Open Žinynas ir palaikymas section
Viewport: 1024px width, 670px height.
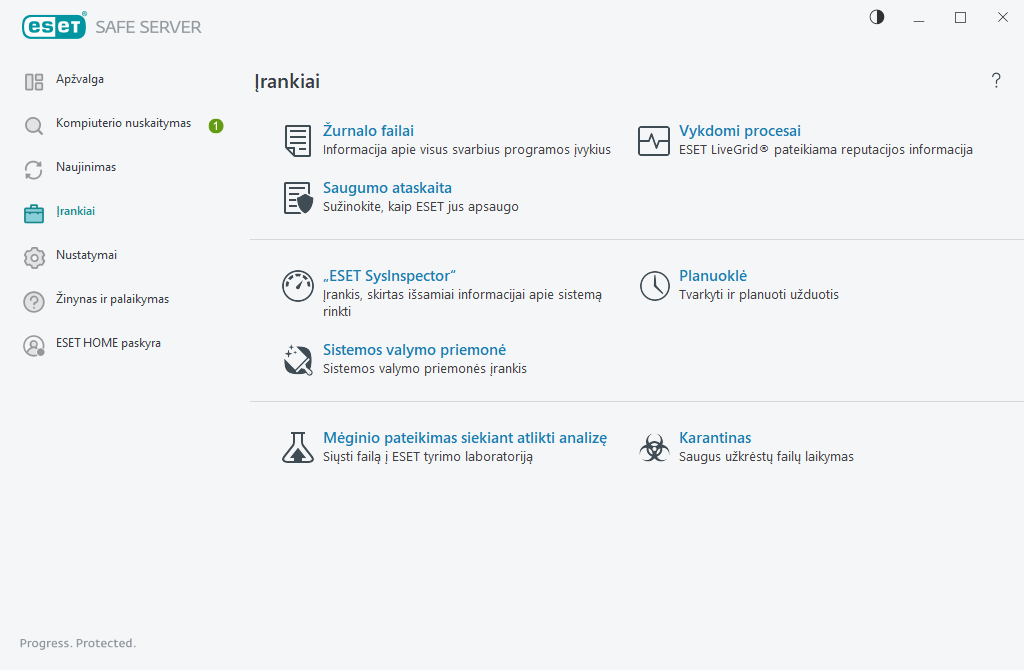112,299
